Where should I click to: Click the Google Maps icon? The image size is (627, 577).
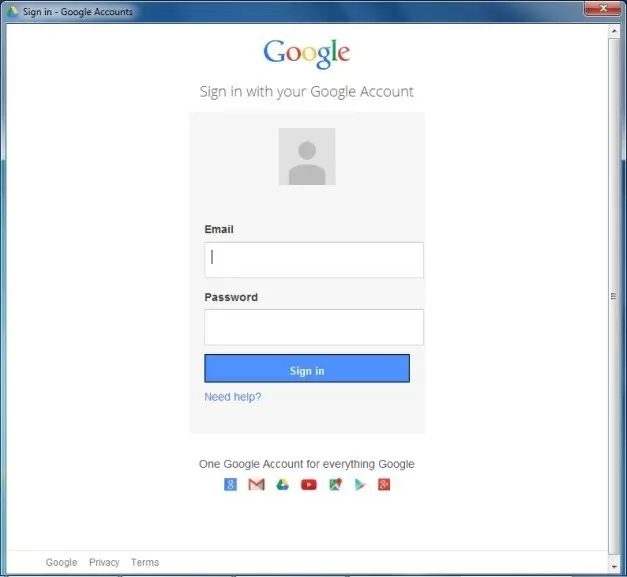(335, 485)
